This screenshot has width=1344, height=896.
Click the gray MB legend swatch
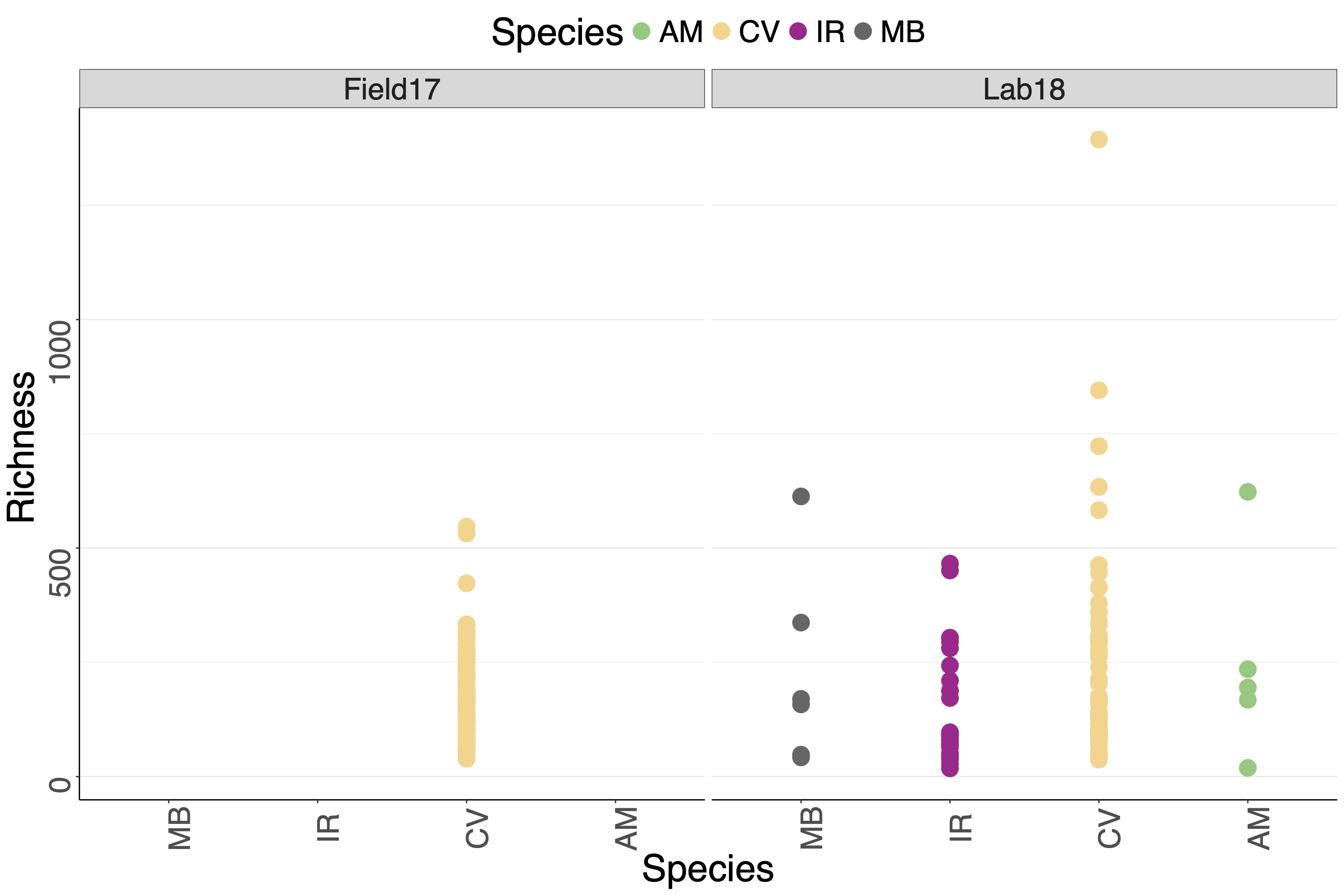coord(863,31)
